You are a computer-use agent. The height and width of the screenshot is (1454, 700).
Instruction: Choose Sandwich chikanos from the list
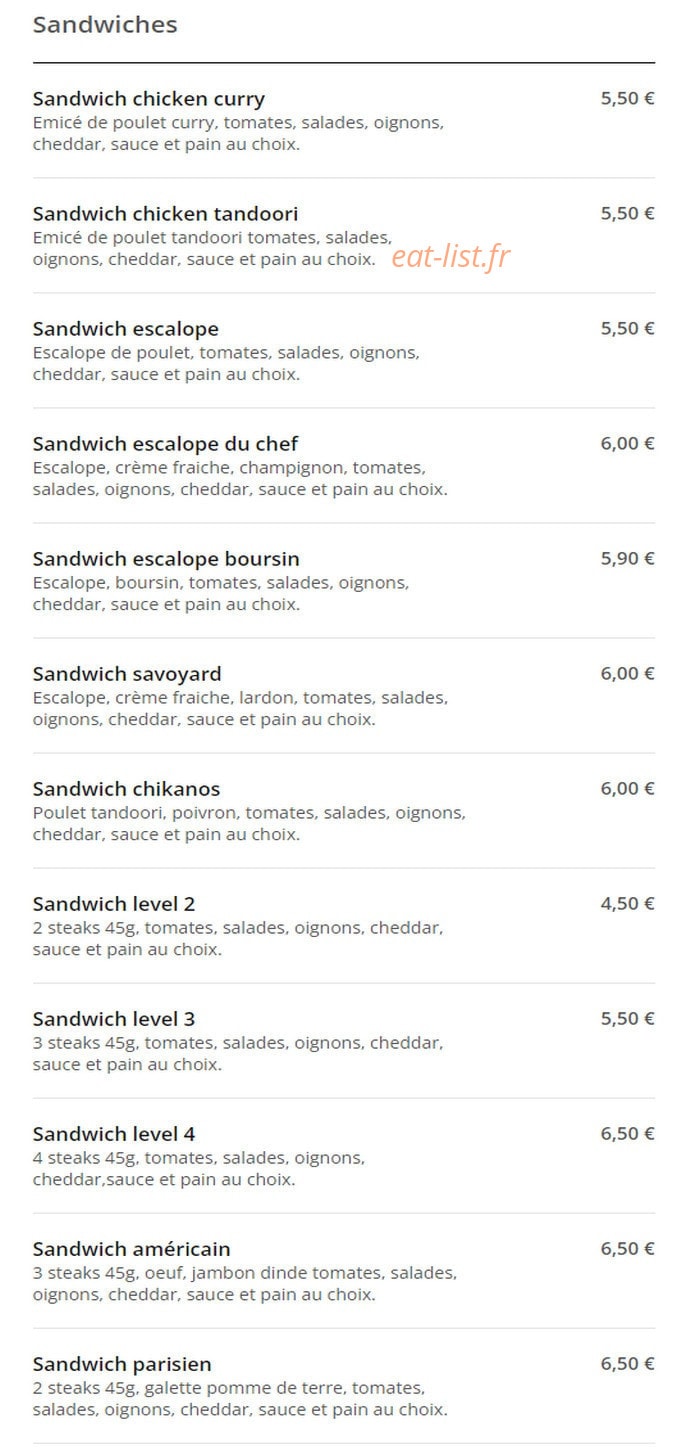tap(343, 811)
